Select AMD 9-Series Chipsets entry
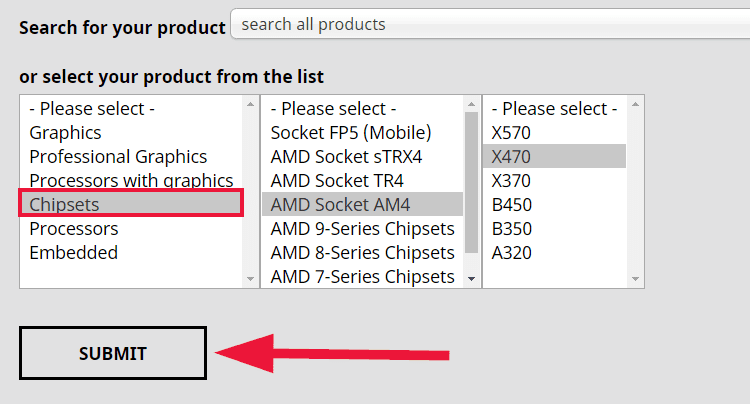Screen dimensions: 750x404 [363, 228]
